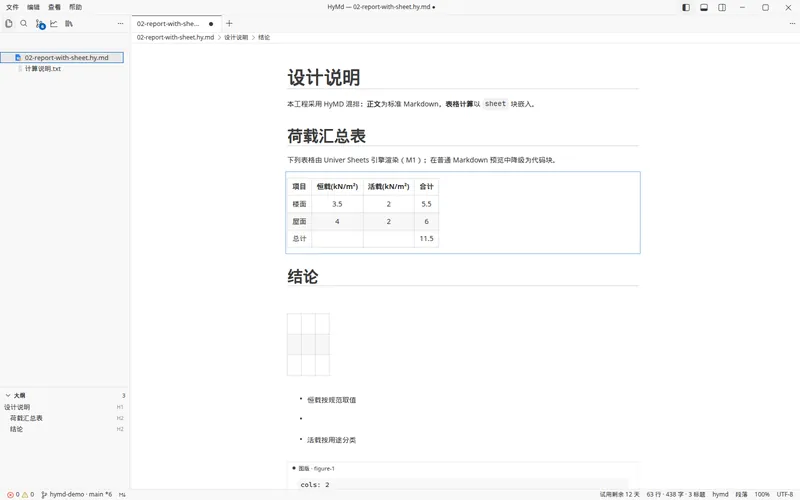Click the UTF-8 encoding indicator
The width and height of the screenshot is (800, 500).
pyautogui.click(x=785, y=494)
